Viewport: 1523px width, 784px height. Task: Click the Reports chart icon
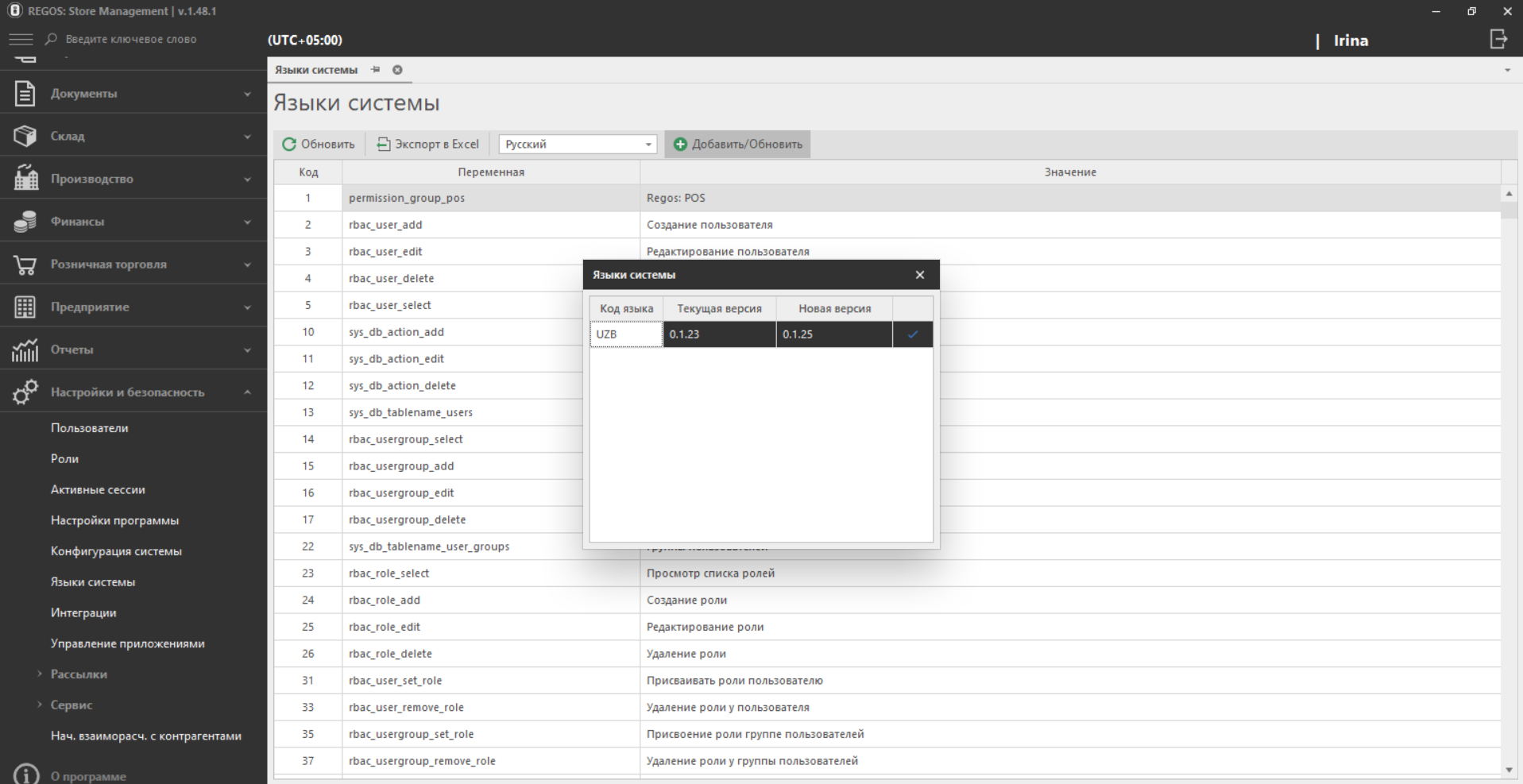(25, 350)
